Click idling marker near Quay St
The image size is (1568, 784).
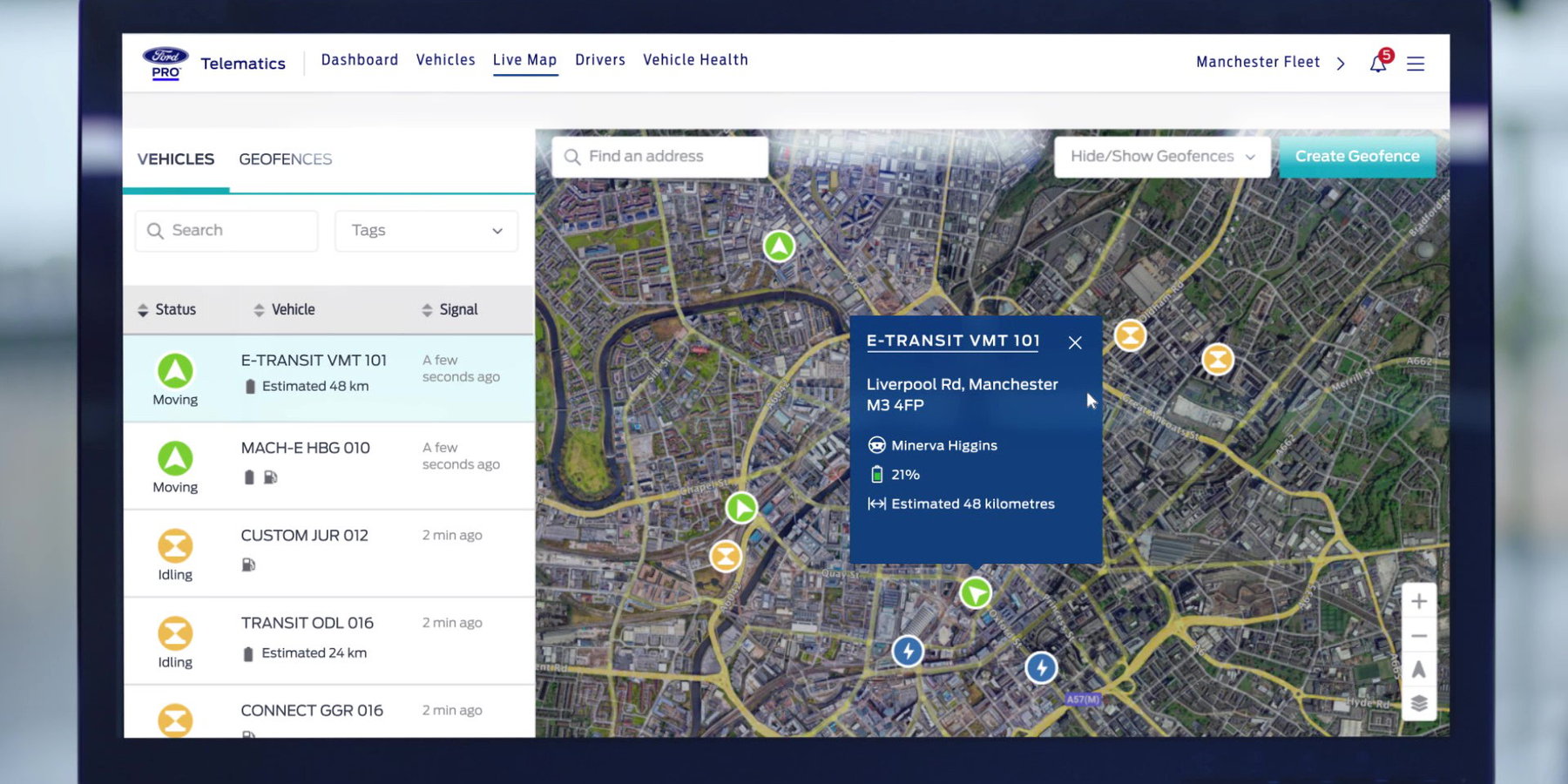[726, 556]
